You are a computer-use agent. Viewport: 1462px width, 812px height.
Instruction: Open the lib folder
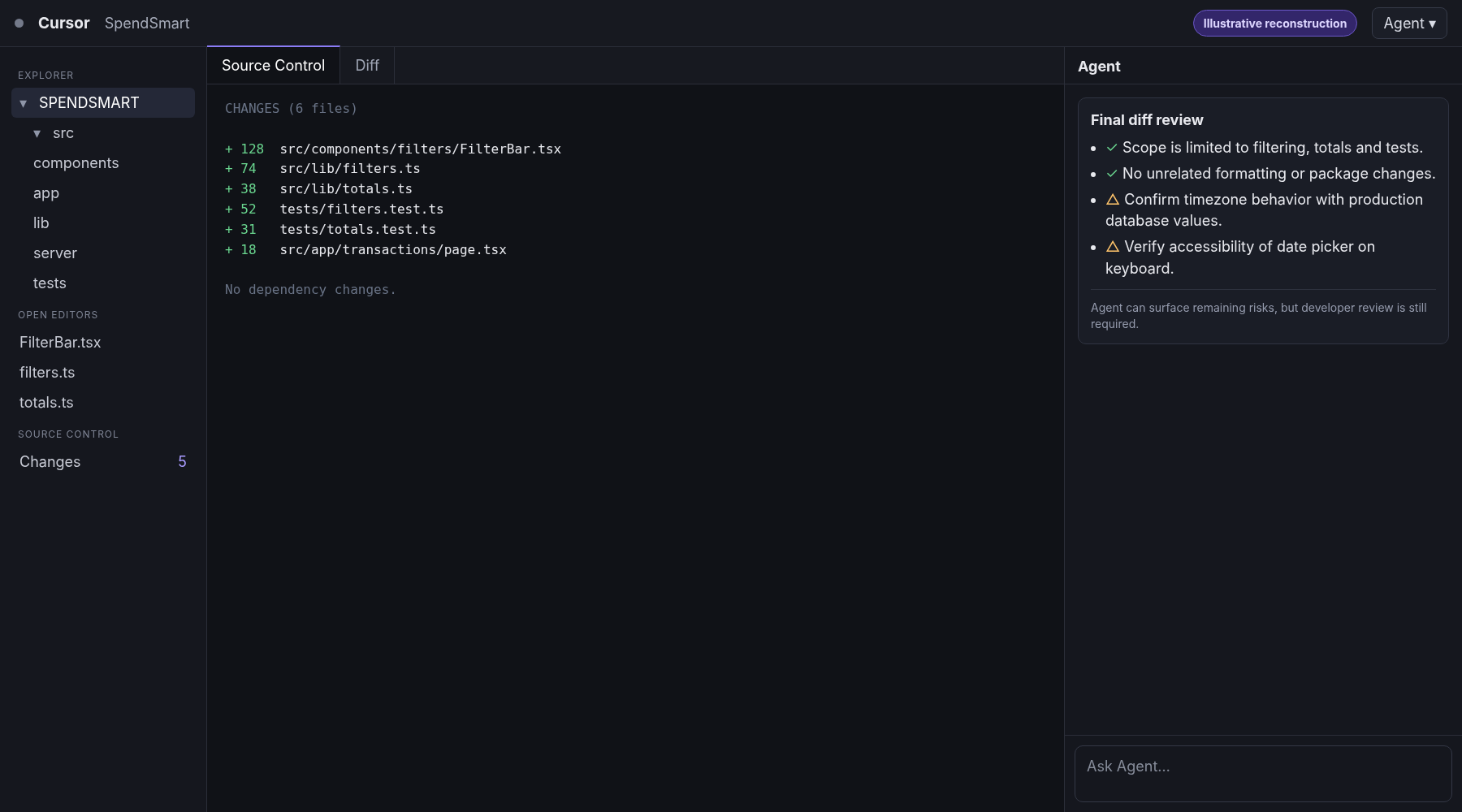41,223
